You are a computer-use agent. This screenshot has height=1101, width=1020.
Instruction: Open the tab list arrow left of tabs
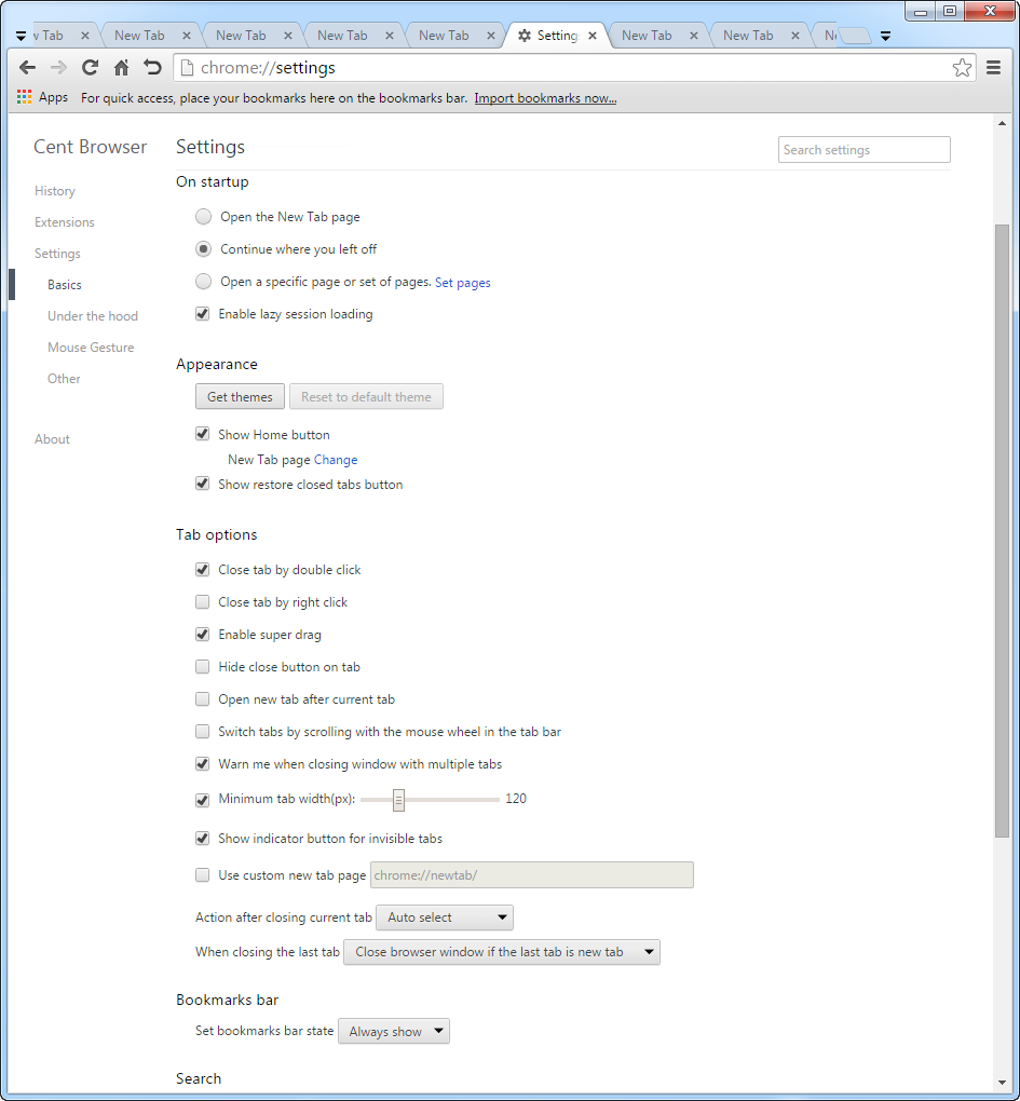pos(21,36)
